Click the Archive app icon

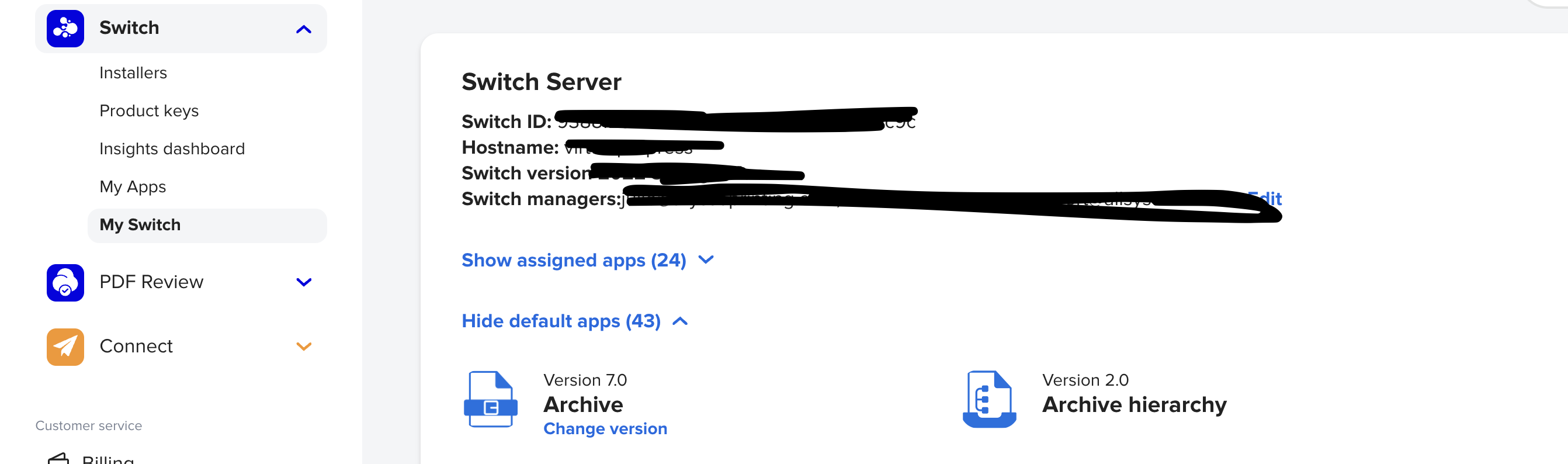pos(491,400)
